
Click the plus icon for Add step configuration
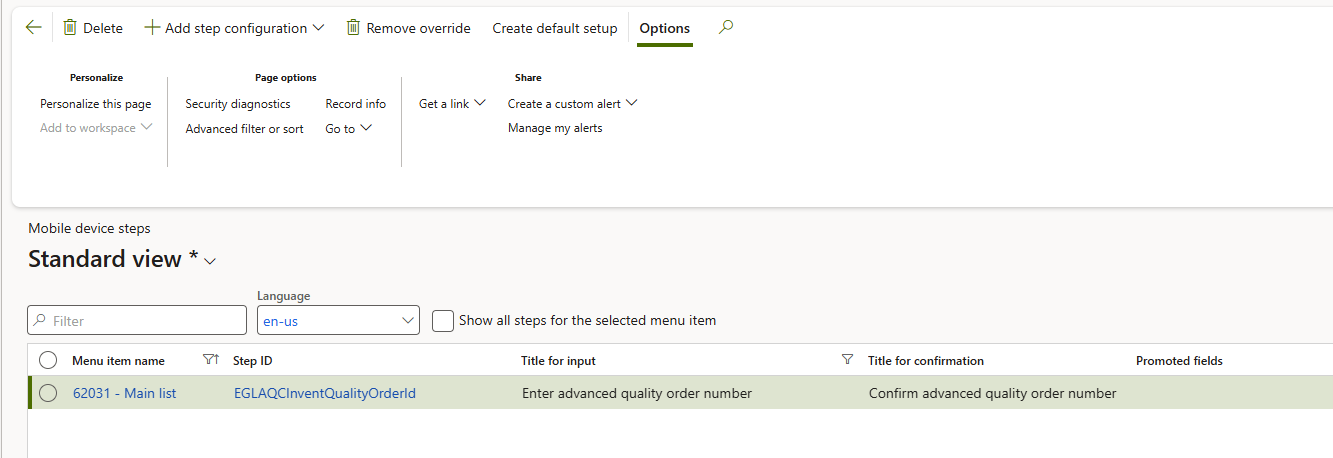(152, 28)
